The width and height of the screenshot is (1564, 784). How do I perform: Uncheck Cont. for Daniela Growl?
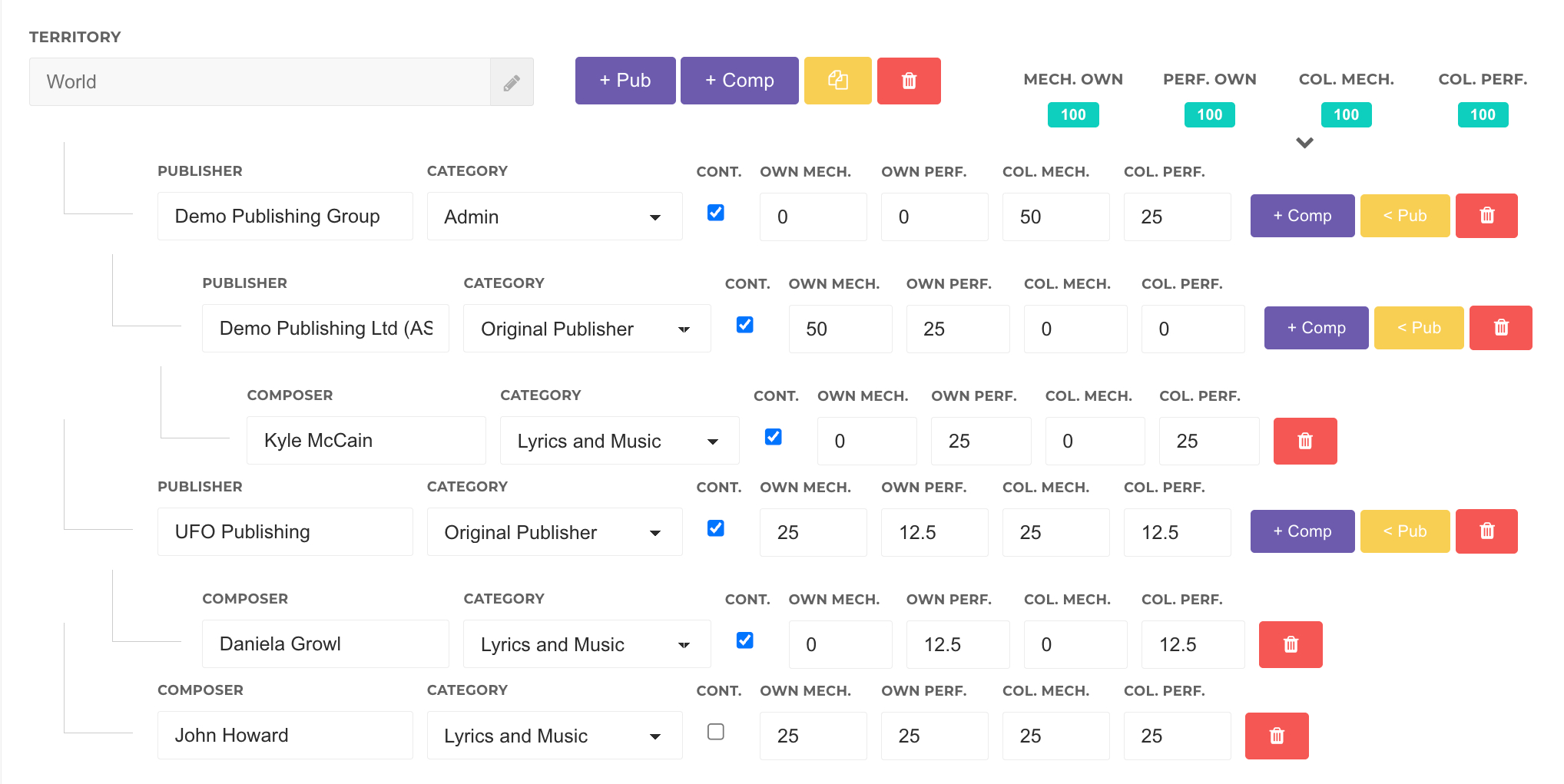(x=744, y=640)
